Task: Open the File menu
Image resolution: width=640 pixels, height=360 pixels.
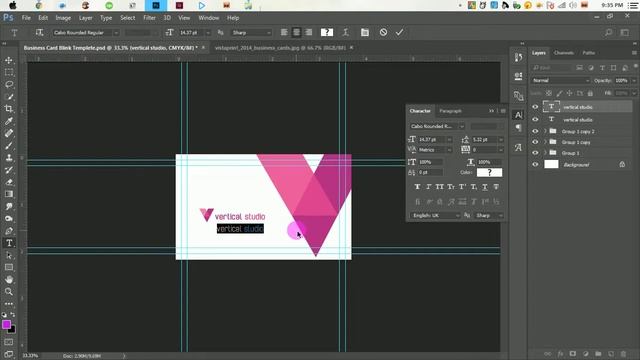Action: (26, 18)
